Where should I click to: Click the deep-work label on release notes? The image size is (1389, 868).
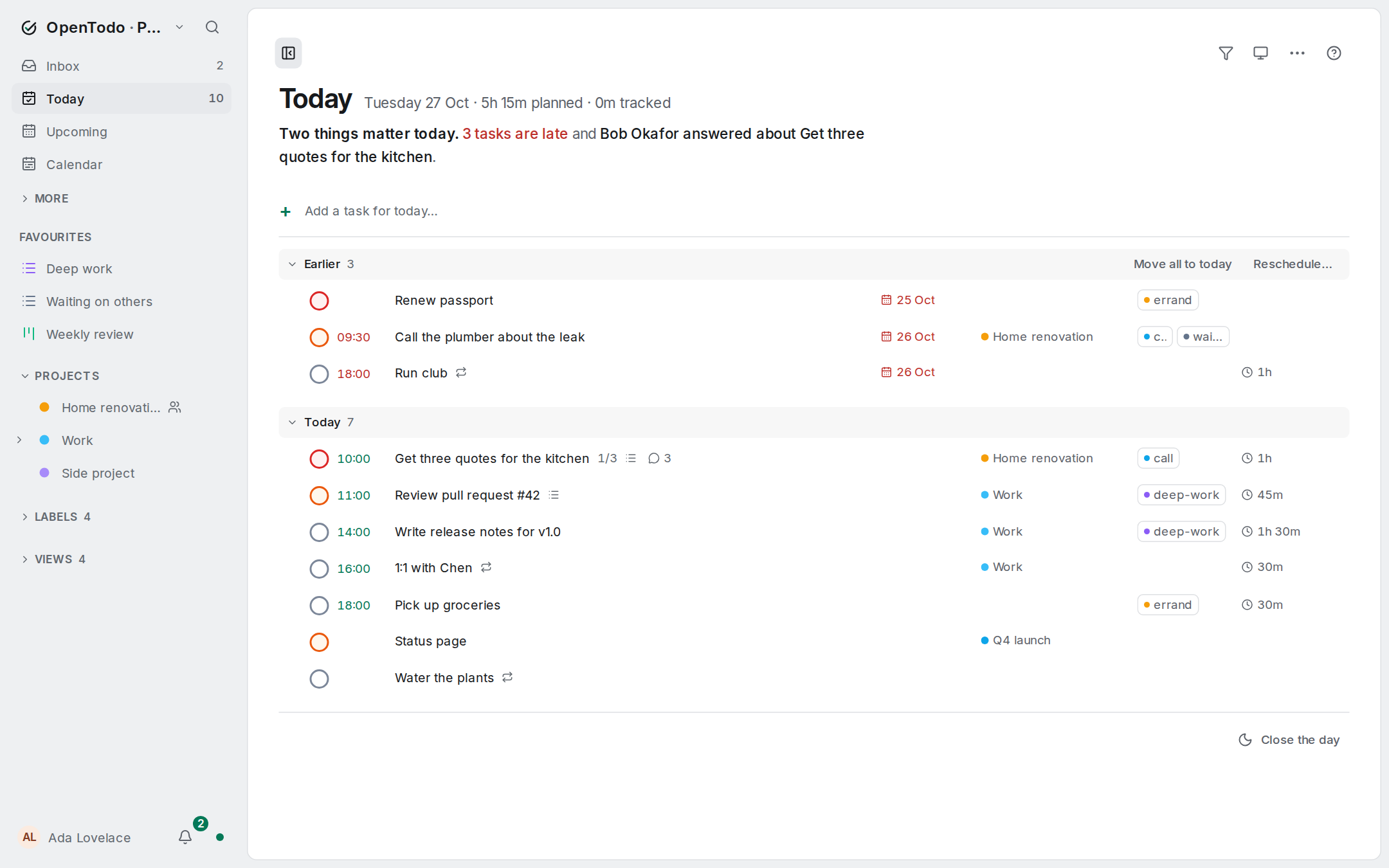pos(1181,531)
